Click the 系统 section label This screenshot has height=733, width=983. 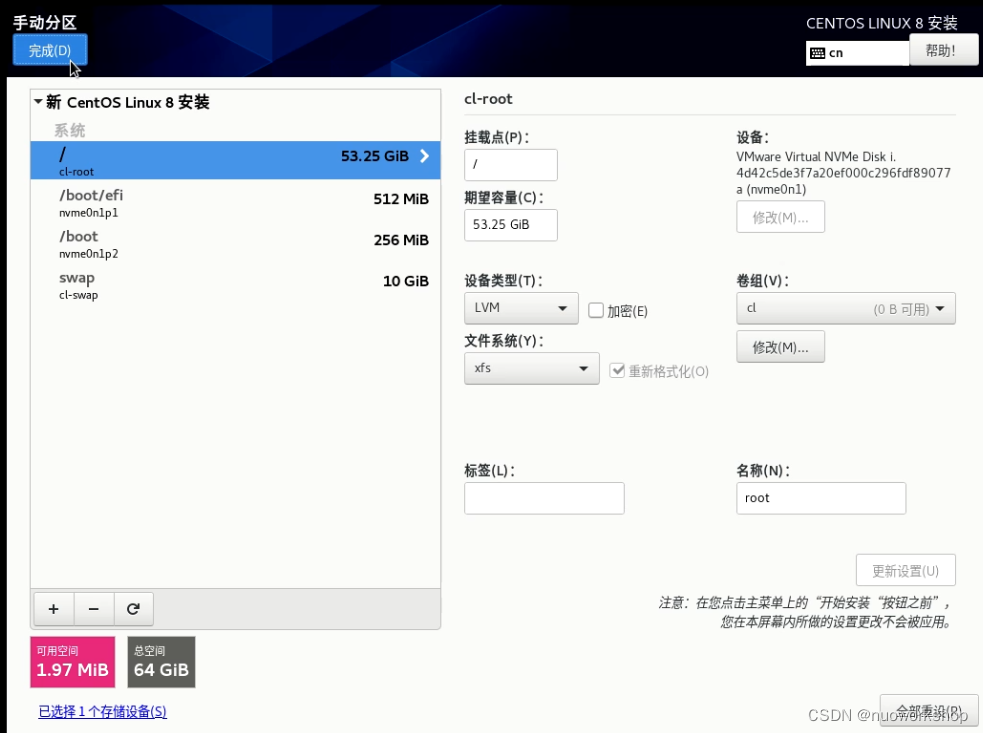(70, 130)
